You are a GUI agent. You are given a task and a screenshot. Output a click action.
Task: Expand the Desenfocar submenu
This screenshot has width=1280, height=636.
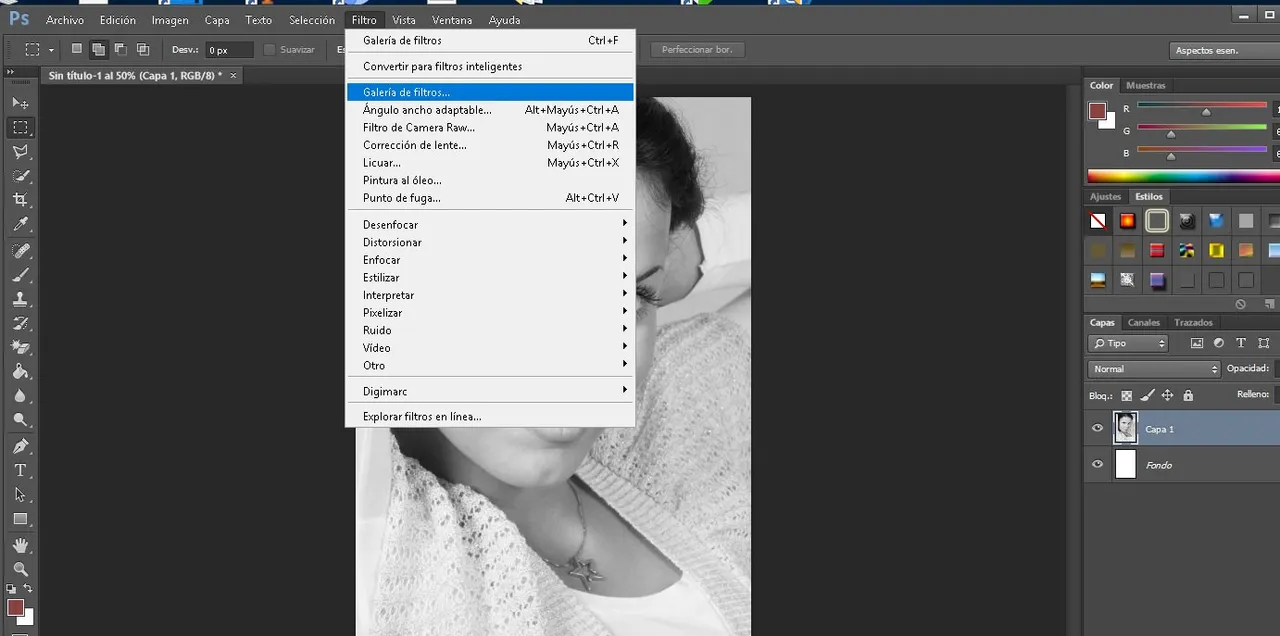click(x=490, y=225)
